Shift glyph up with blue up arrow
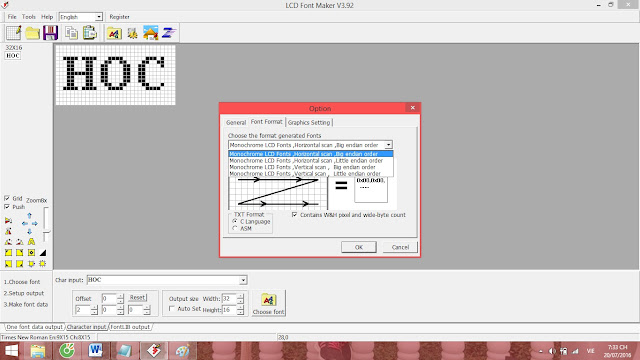Screen dimensions: 640x360 [29, 216]
